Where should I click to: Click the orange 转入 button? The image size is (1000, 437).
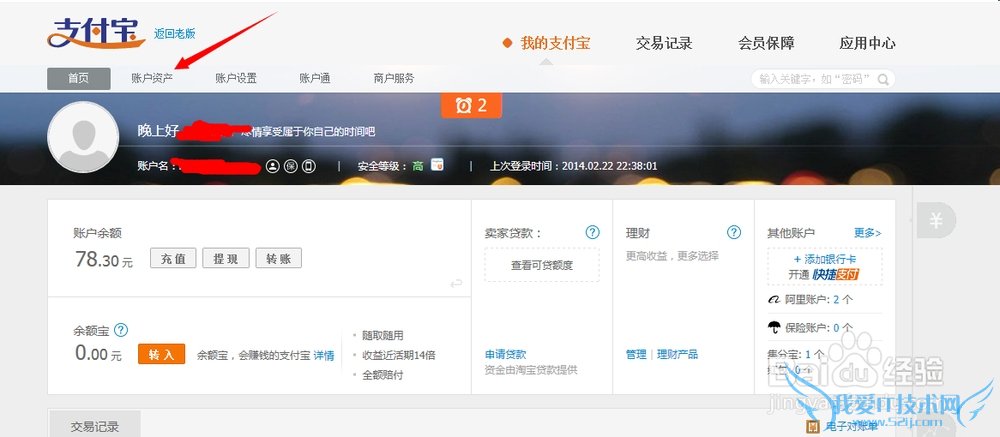pos(161,354)
